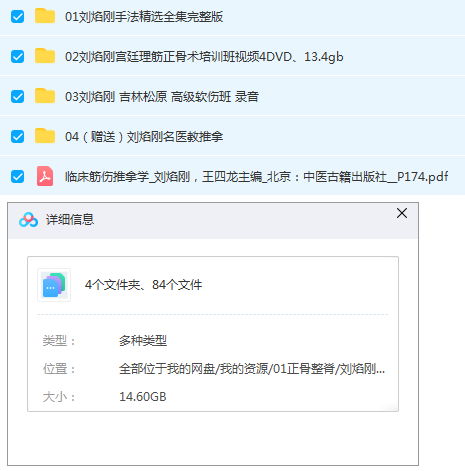
Task: Click folder icon of 02刘焰刚宫廷理筋正骨术 row
Action: 45,56
